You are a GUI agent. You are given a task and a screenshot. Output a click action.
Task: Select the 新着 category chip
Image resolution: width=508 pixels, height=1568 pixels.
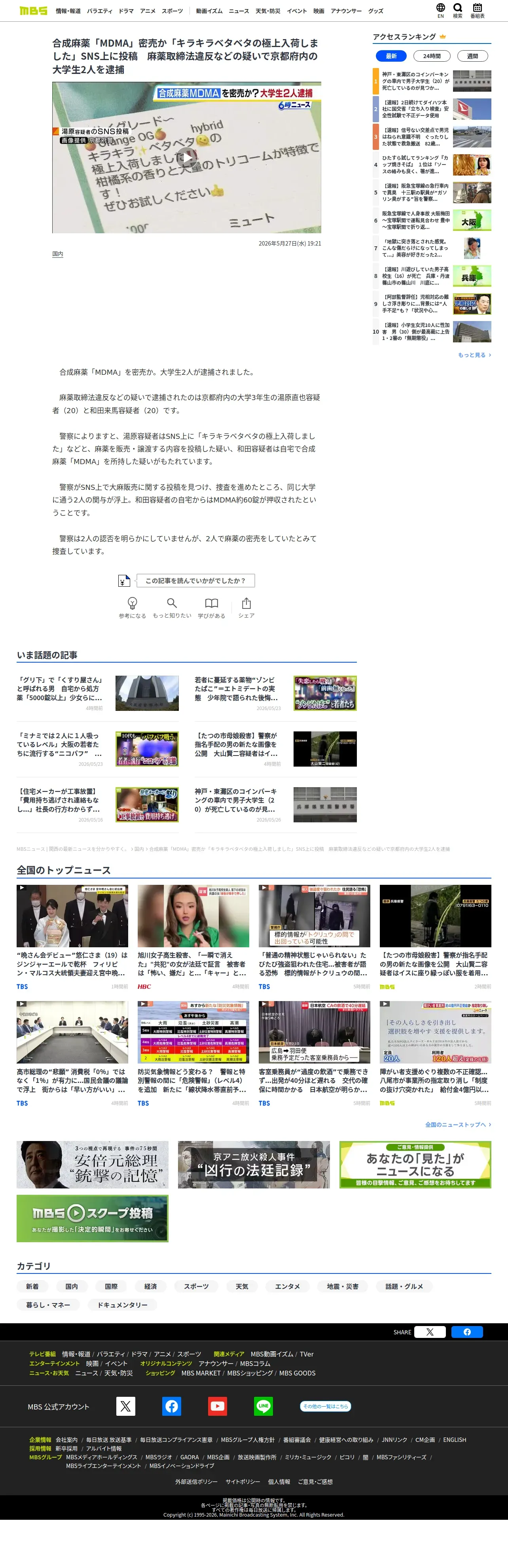[32, 1286]
